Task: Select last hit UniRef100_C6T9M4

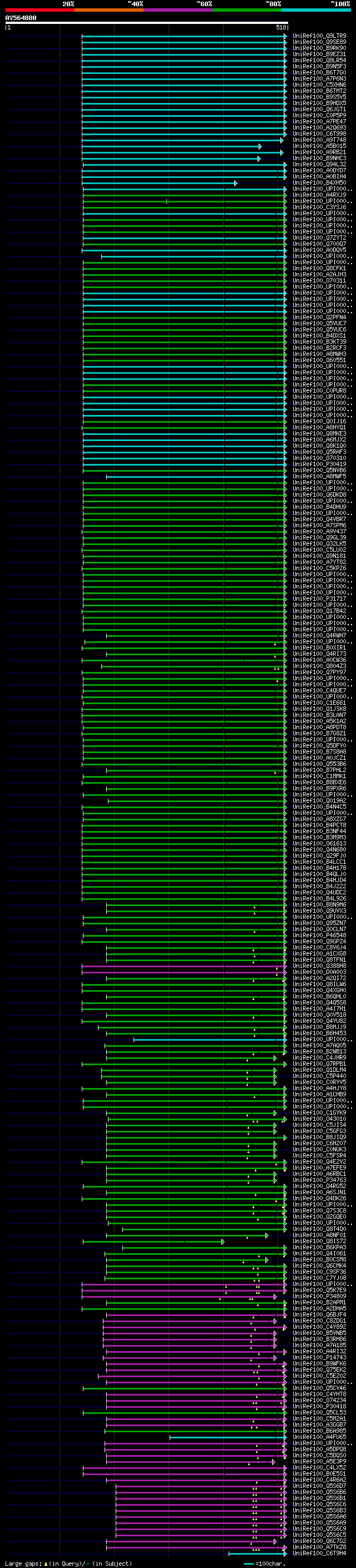Action: pyautogui.click(x=319, y=1554)
